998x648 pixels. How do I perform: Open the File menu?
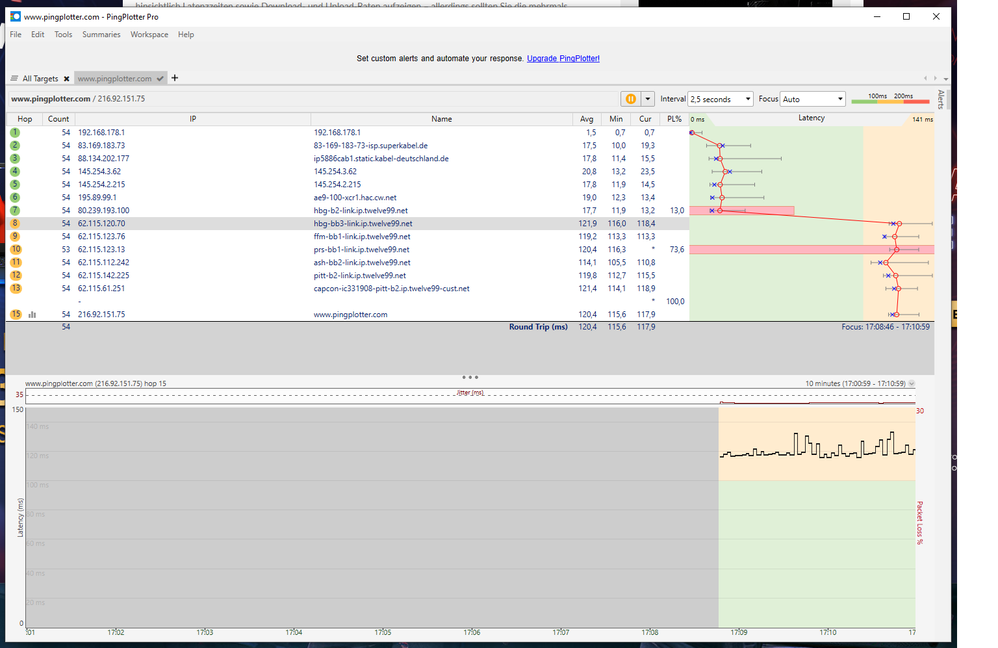(x=15, y=34)
